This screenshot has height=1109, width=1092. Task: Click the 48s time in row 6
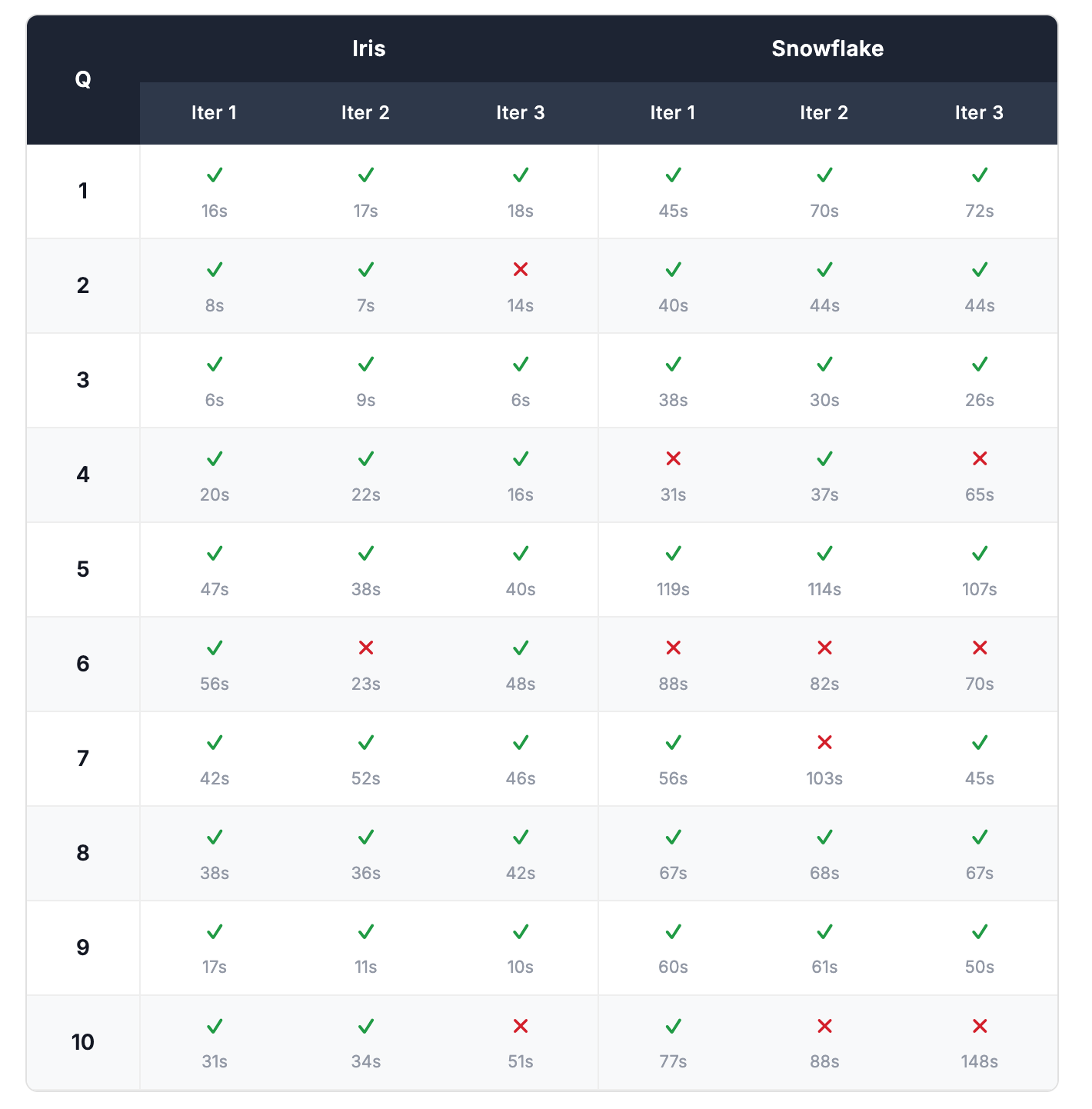(521, 684)
